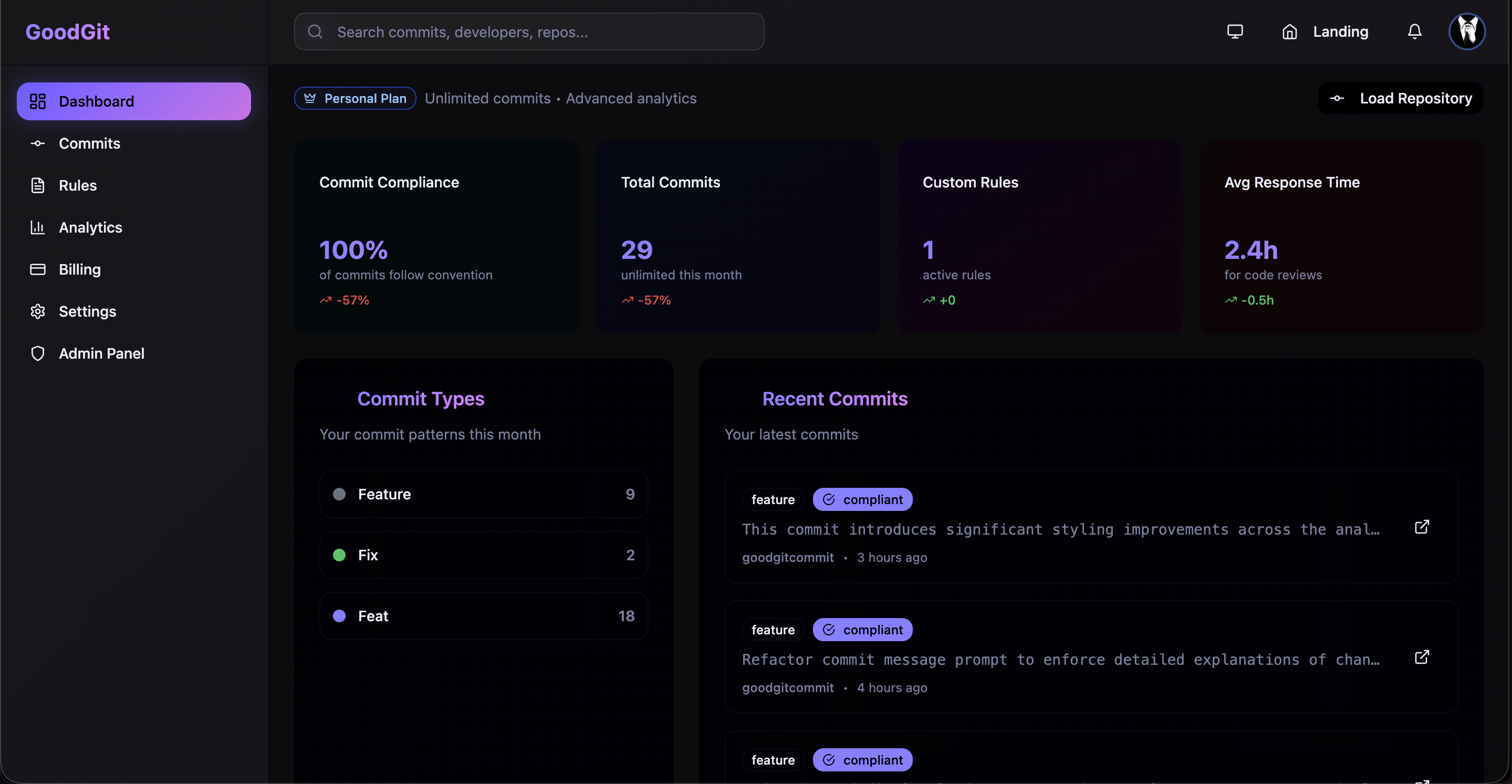Screen dimensions: 1512x784
Task: Click the user avatar profile picture
Action: point(1467,32)
